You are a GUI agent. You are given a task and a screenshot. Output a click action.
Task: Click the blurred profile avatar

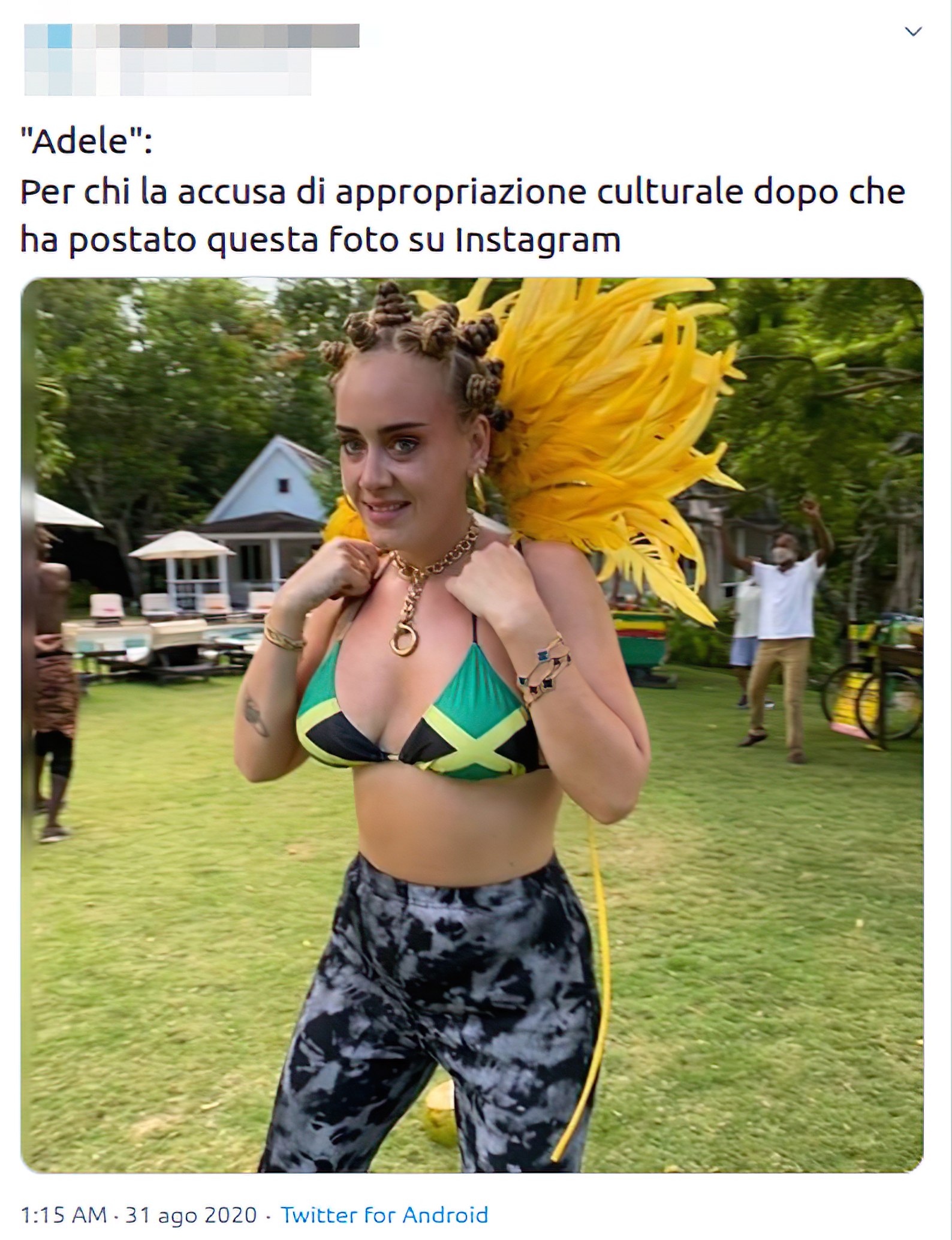pos(48,60)
